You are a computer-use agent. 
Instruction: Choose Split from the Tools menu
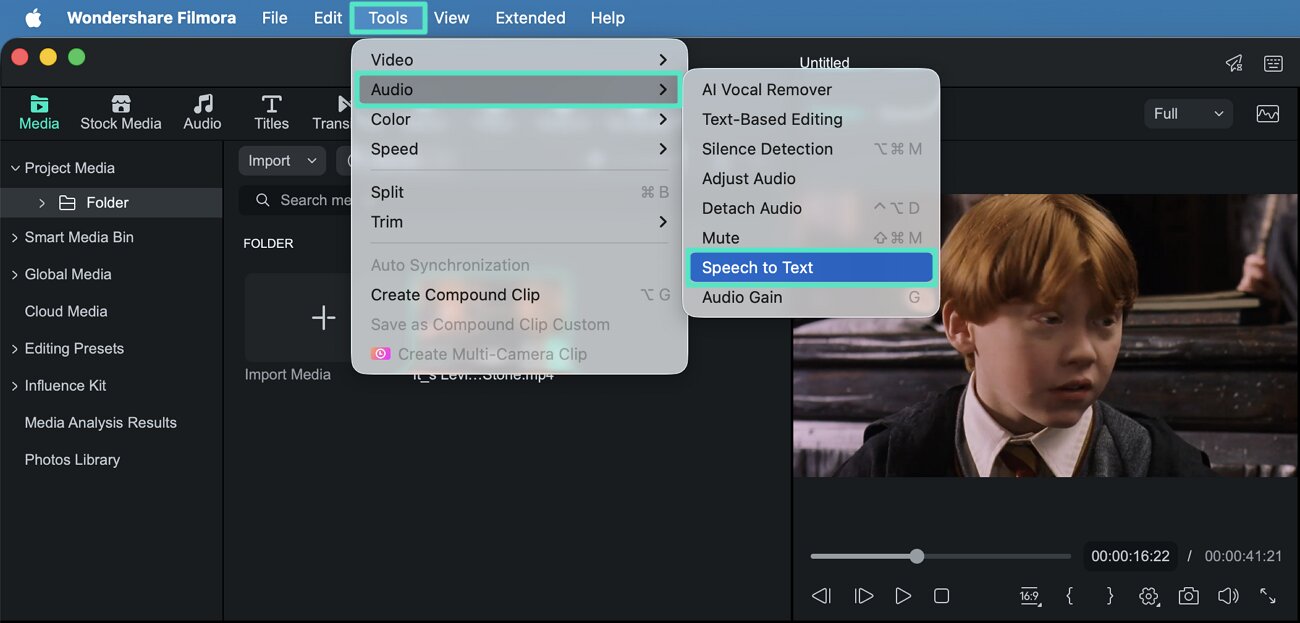tap(519, 192)
